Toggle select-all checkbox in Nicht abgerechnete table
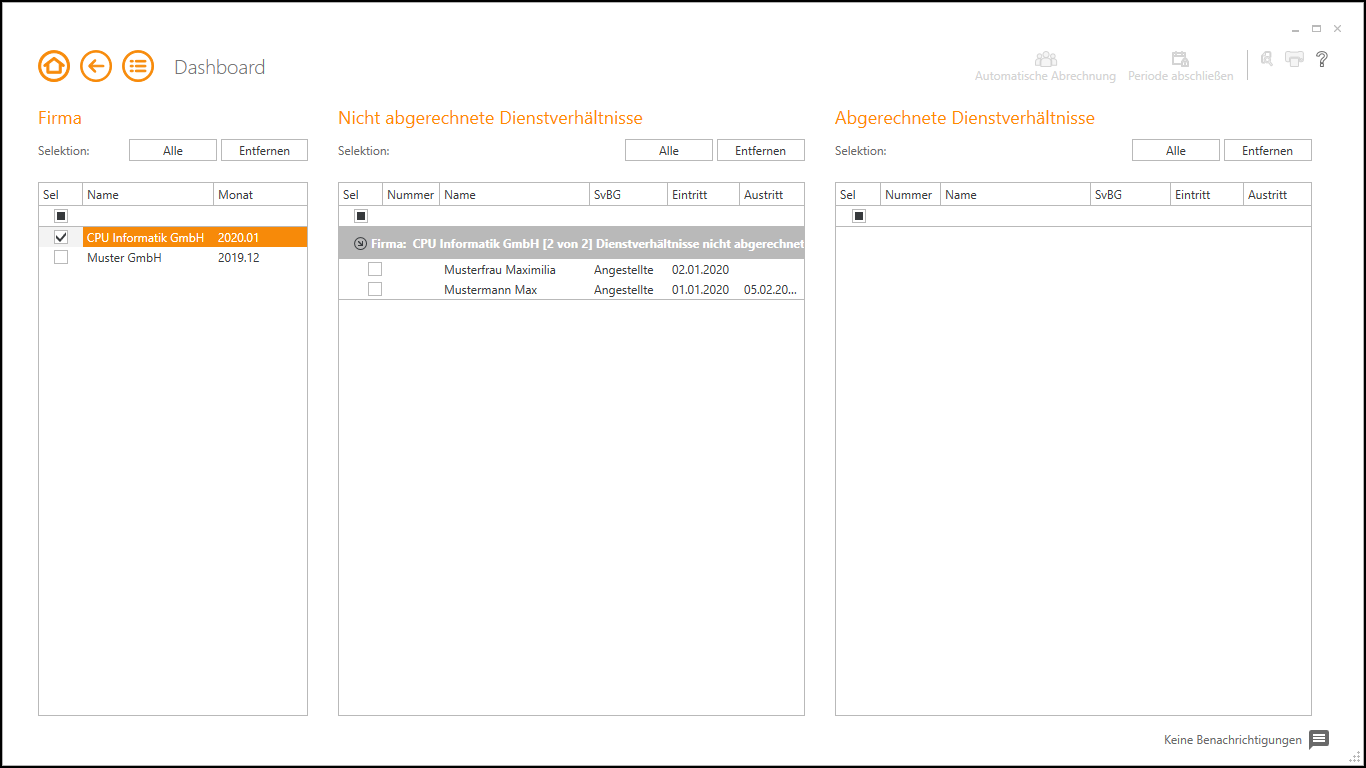The height and width of the screenshot is (768, 1366). point(361,216)
